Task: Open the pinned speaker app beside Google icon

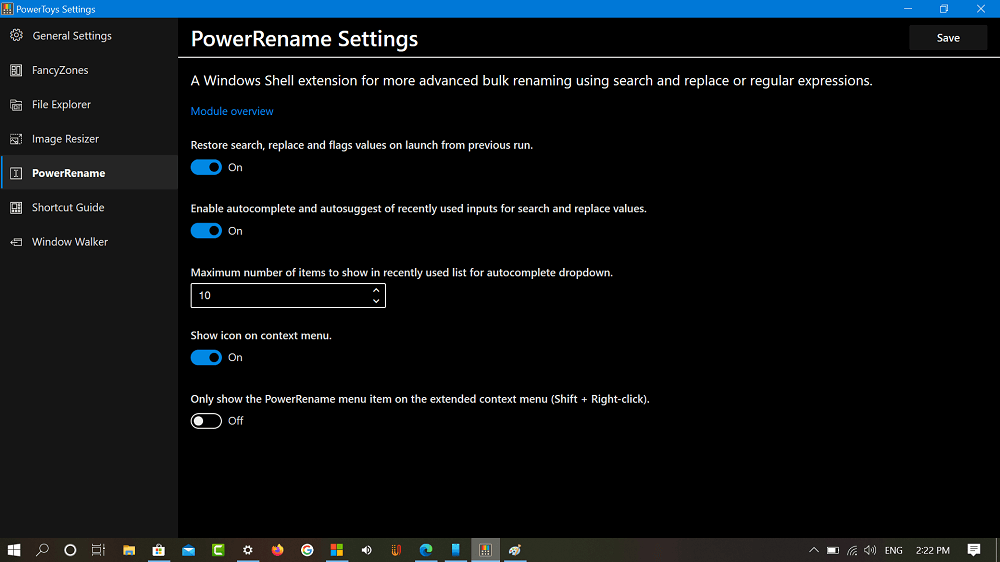Action: click(x=367, y=550)
